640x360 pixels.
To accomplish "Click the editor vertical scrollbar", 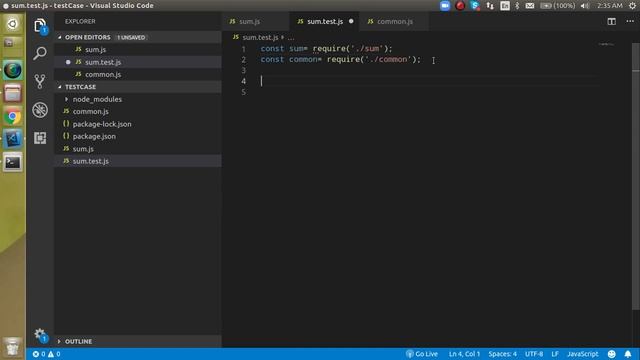I will [x=636, y=176].
